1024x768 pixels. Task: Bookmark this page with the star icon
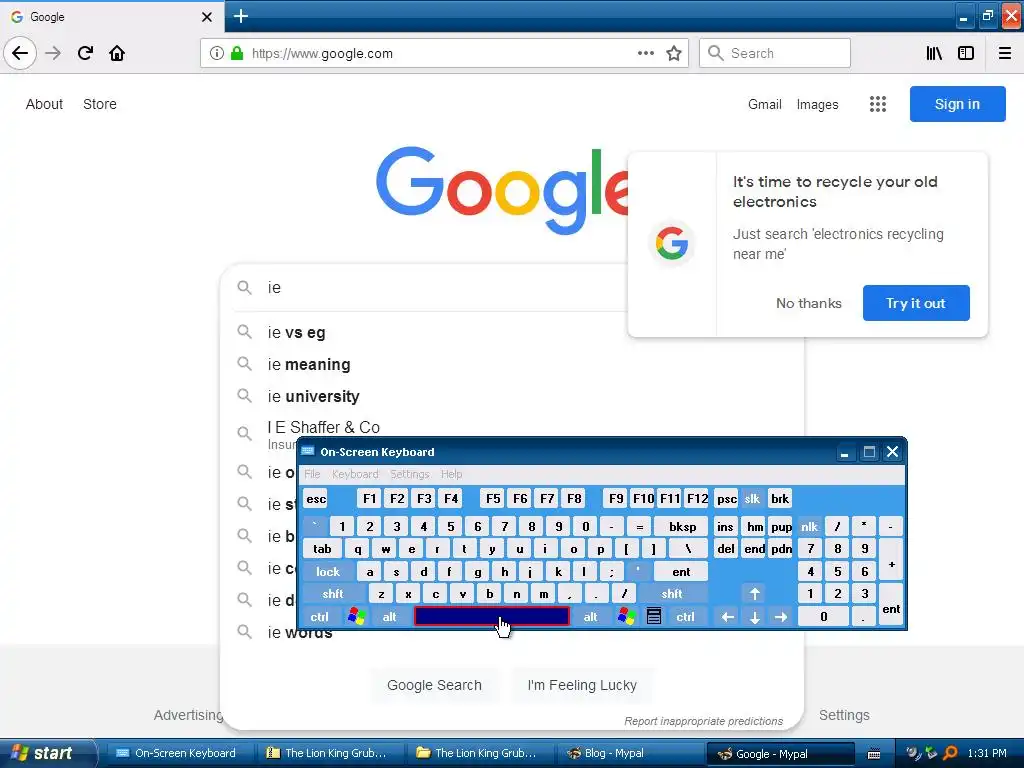pyautogui.click(x=674, y=54)
